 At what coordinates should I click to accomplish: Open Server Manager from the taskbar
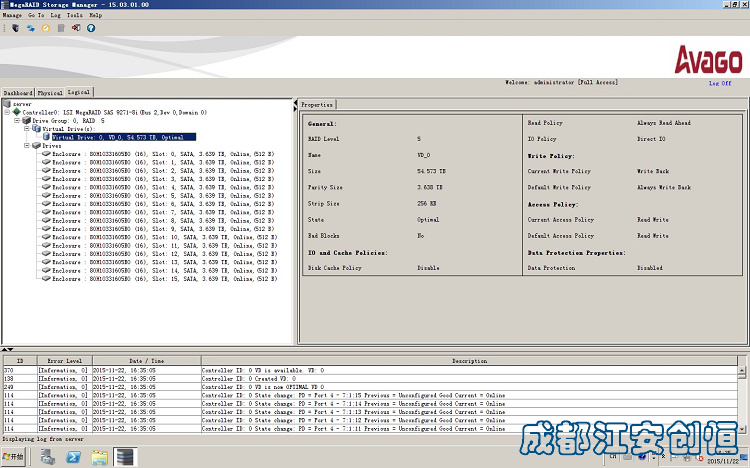pos(48,457)
